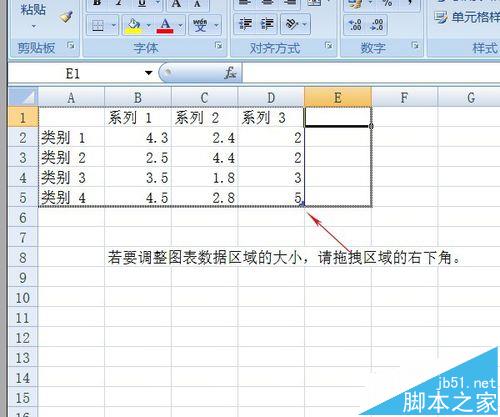Apply the red font color A
The image size is (500, 417).
tap(165, 26)
